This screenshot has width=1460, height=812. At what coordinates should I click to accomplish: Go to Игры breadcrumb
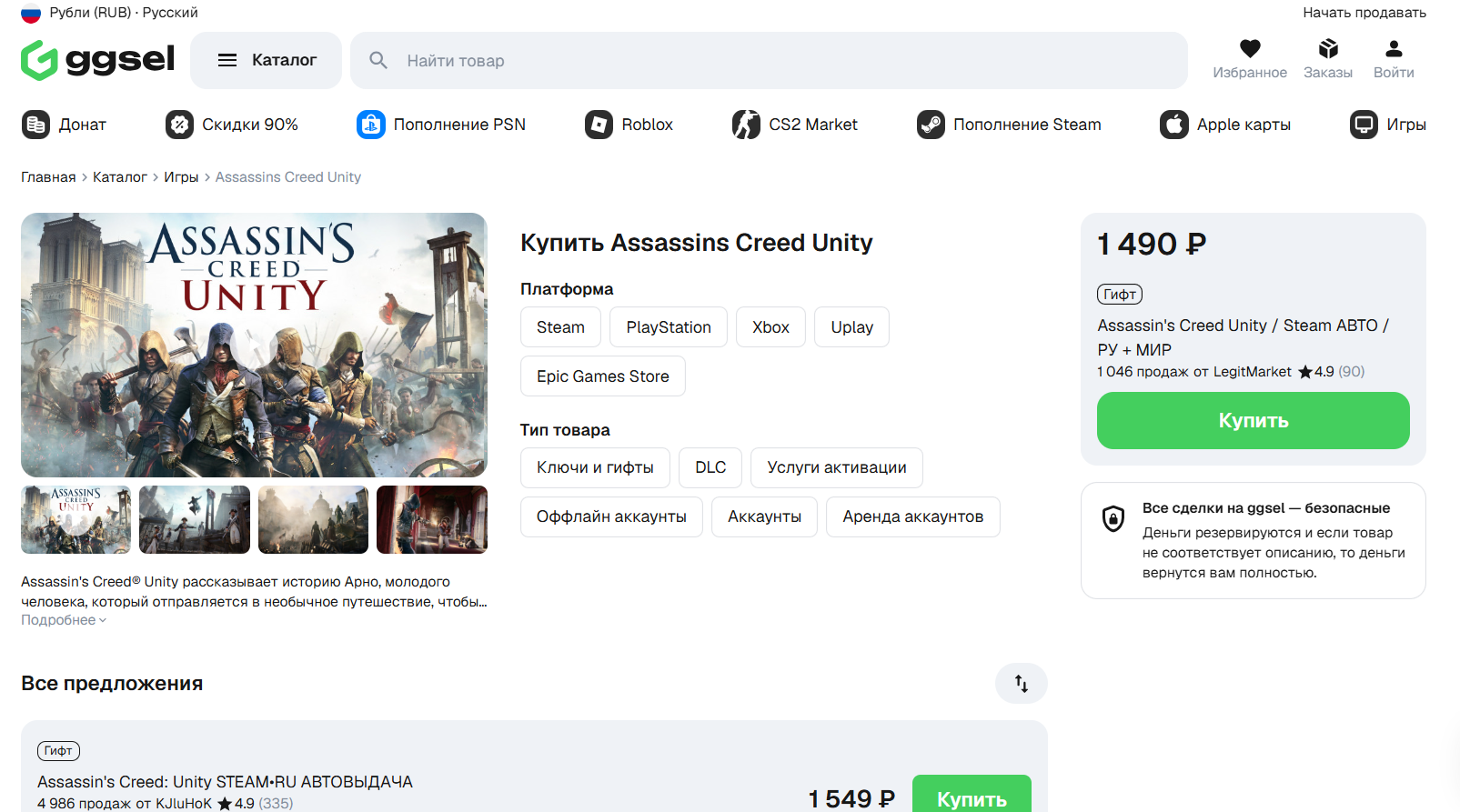[x=181, y=177]
